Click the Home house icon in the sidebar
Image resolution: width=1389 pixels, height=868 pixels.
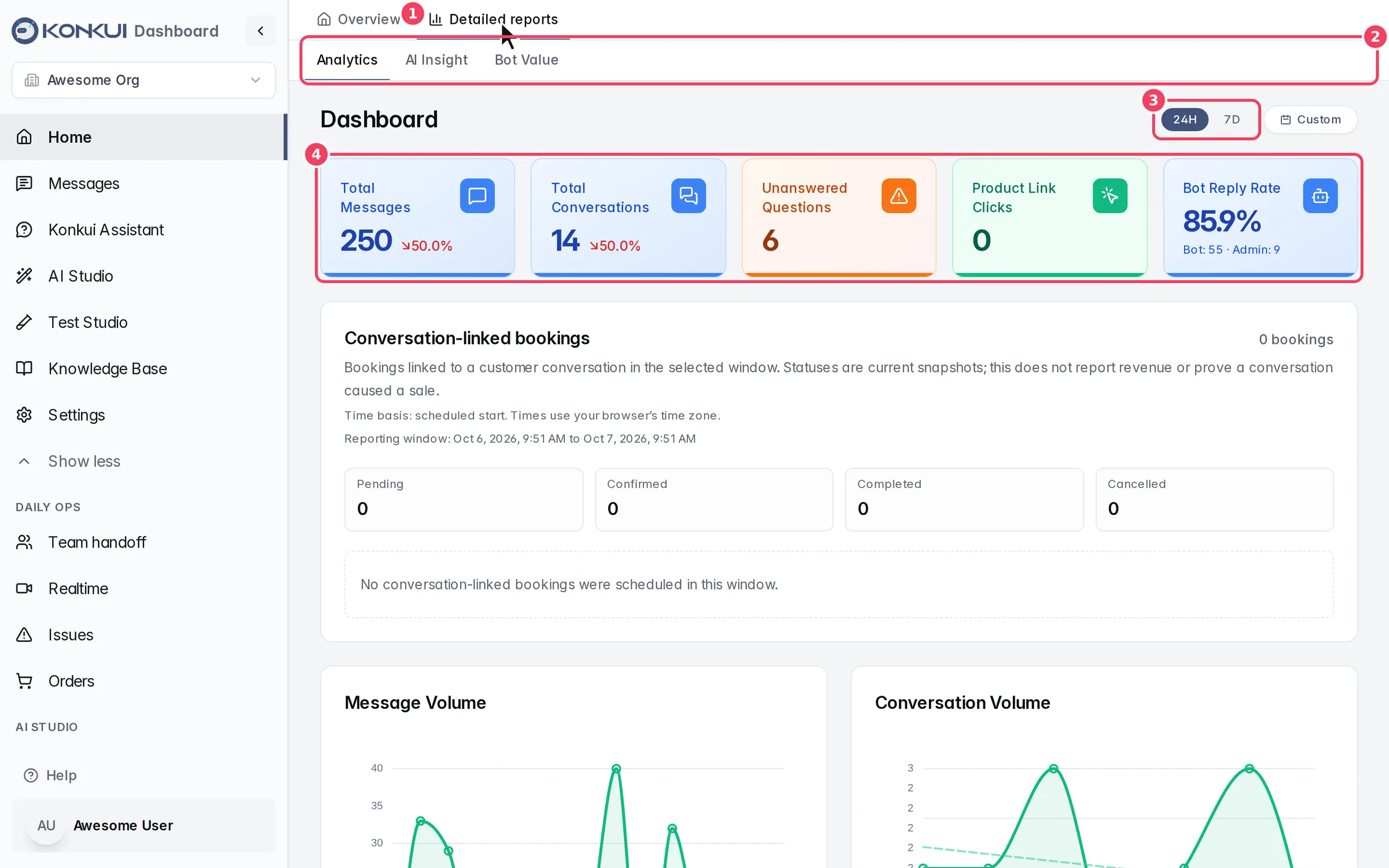coord(24,137)
